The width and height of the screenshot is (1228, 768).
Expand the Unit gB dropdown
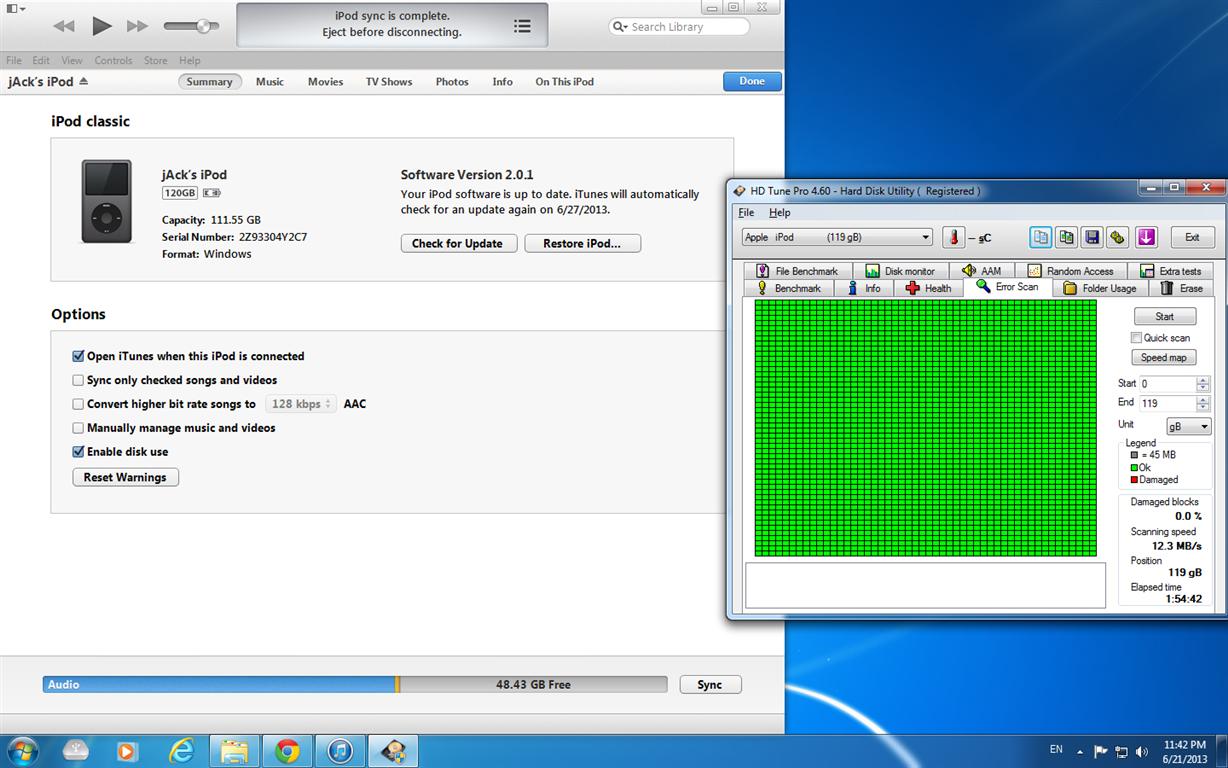click(1188, 427)
